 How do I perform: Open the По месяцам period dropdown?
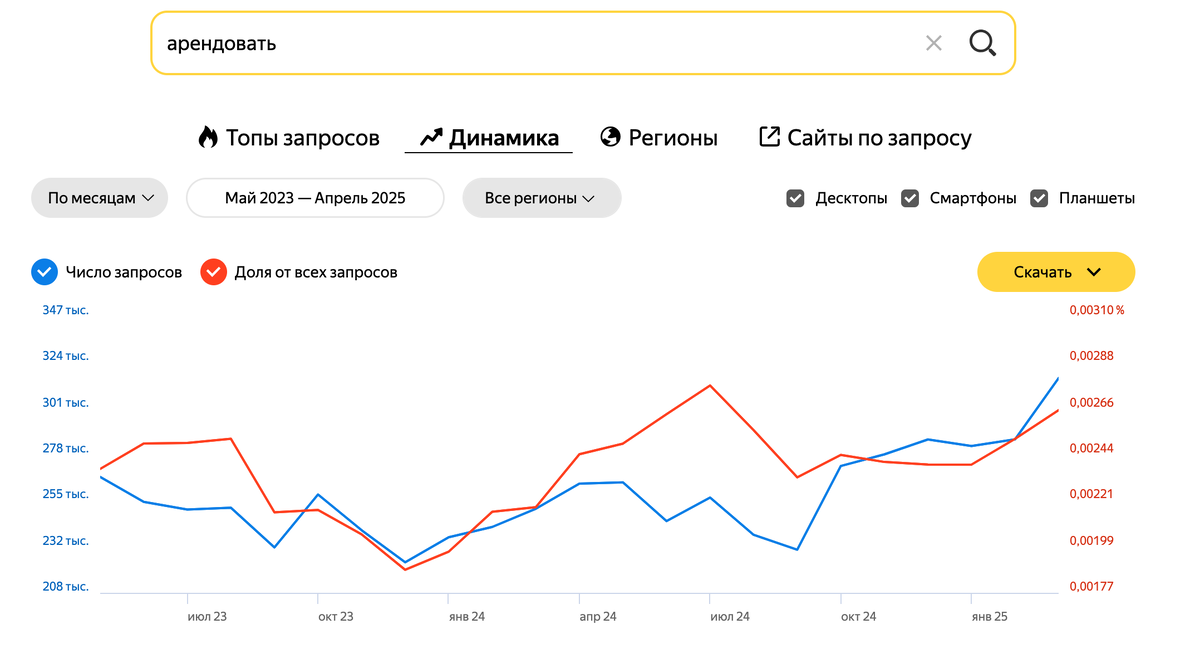click(x=100, y=198)
